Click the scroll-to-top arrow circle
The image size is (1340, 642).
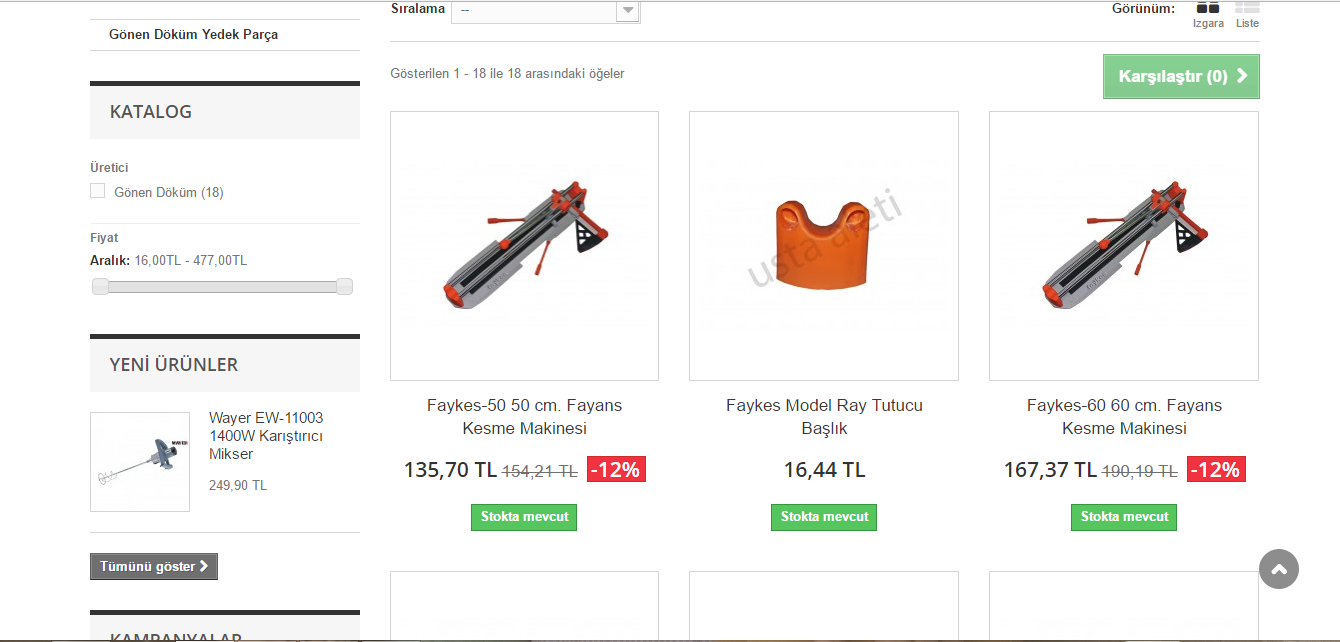coord(1279,569)
